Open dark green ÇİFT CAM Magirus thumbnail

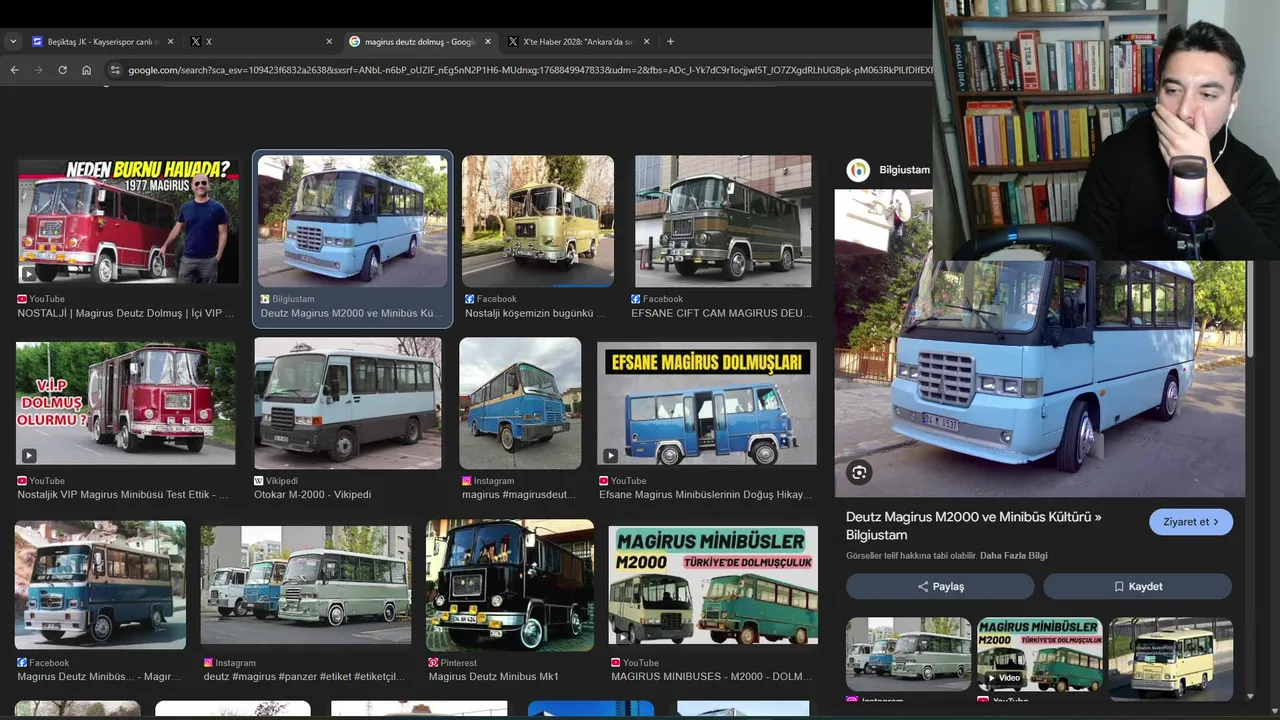click(723, 221)
